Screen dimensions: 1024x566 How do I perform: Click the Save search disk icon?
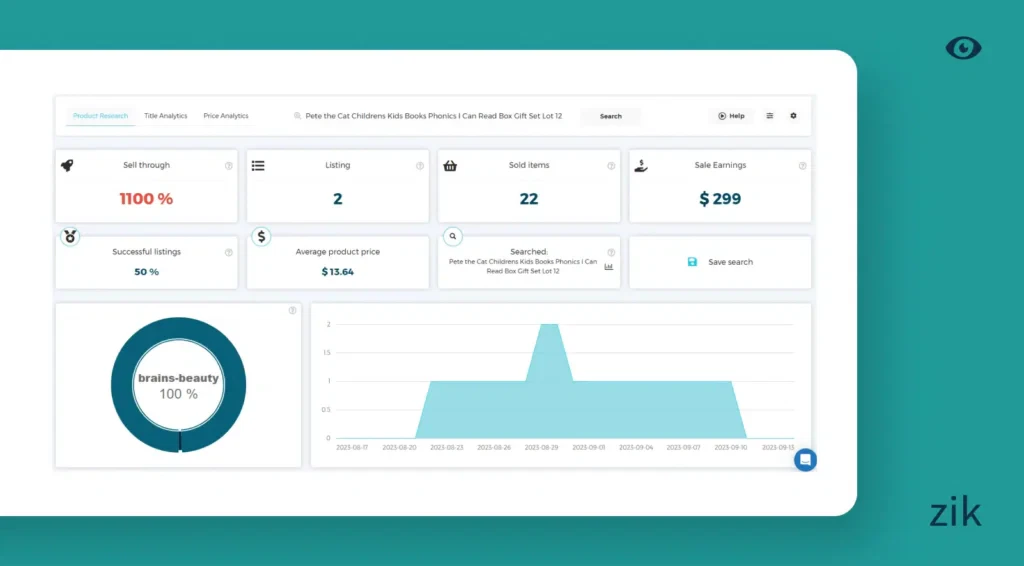tap(692, 262)
